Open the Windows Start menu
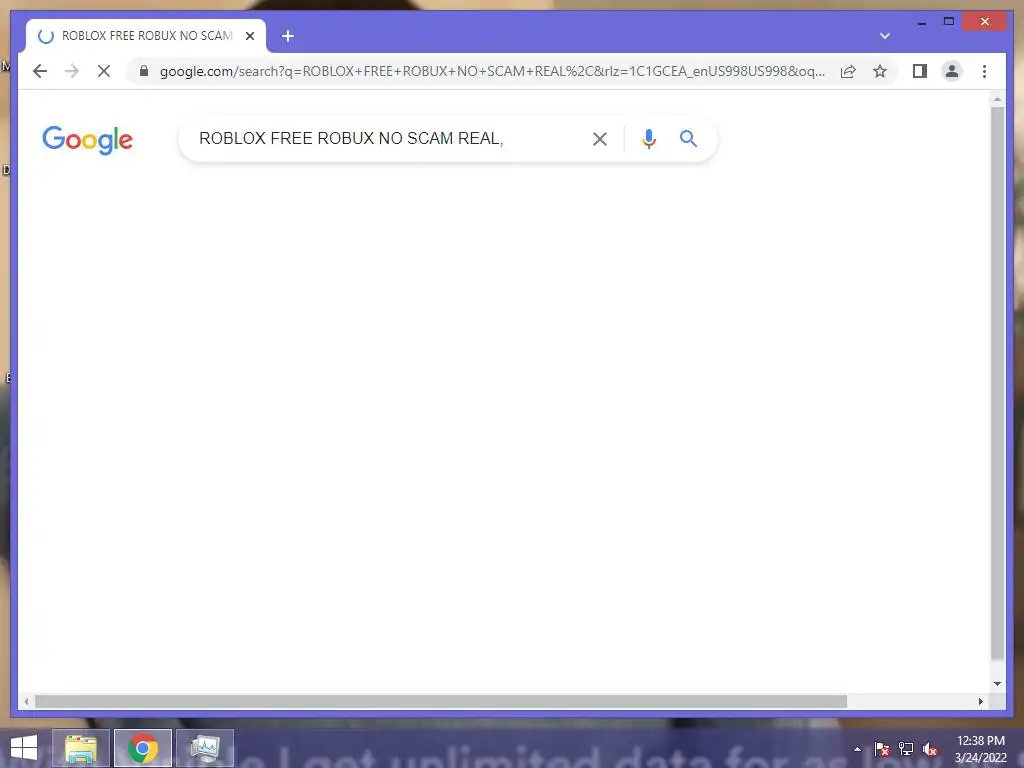Image resolution: width=1024 pixels, height=768 pixels. click(24, 748)
